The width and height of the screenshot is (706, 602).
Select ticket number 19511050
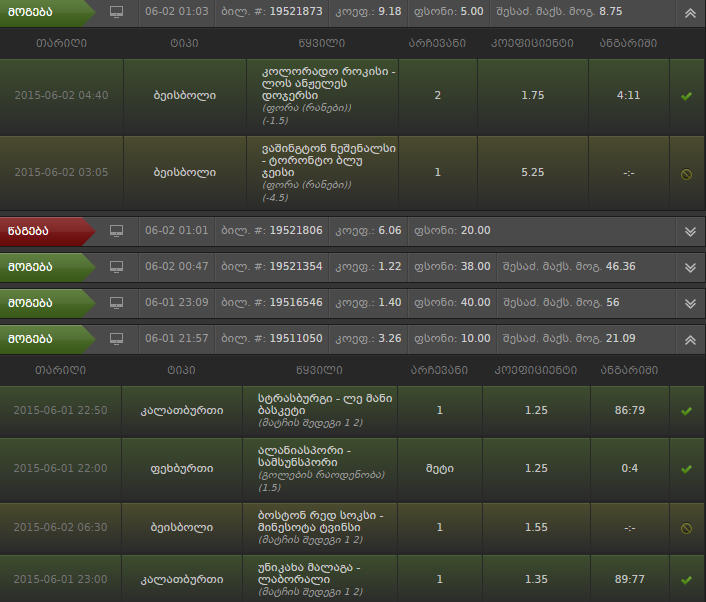(296, 339)
